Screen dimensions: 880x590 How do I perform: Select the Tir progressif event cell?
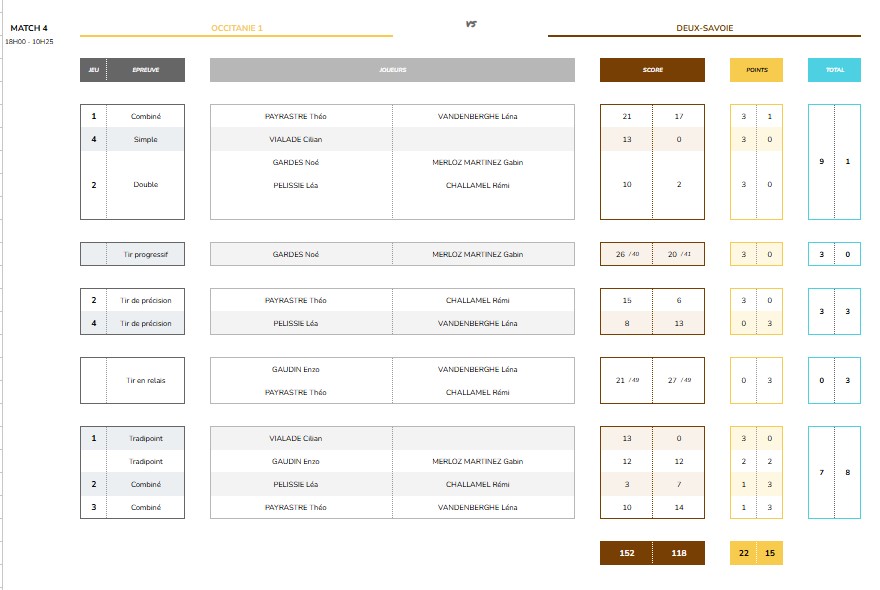click(145, 254)
